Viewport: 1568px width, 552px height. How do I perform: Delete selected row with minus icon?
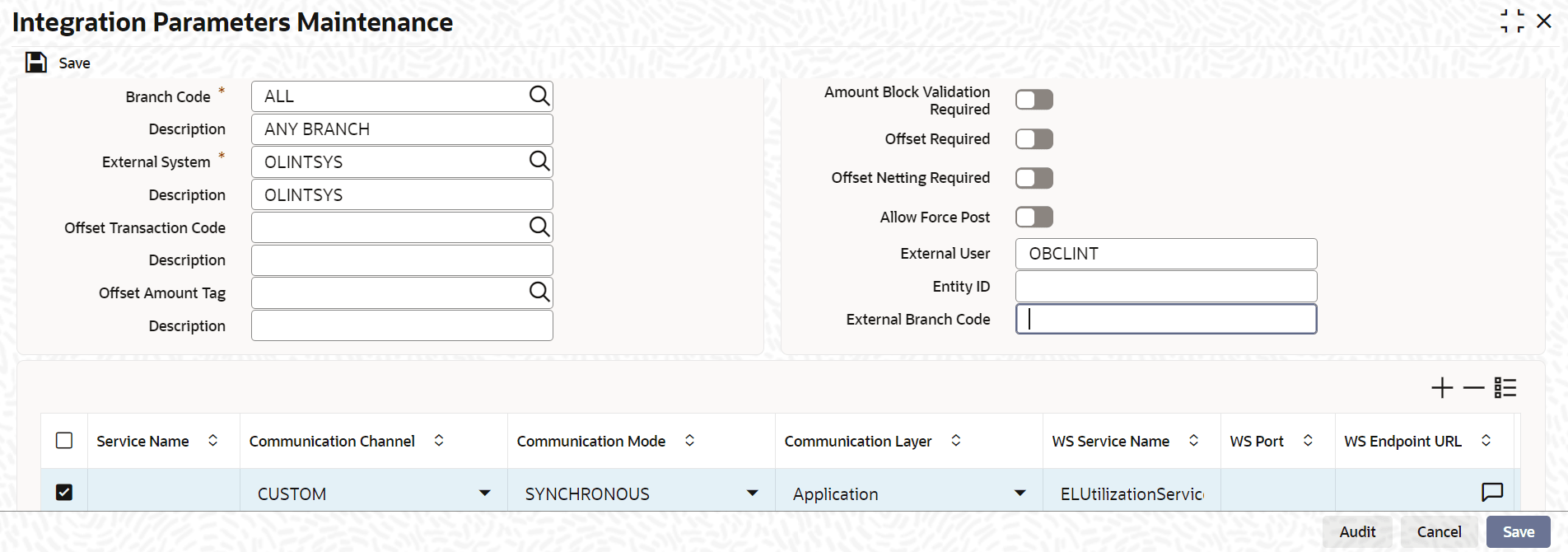point(1473,388)
